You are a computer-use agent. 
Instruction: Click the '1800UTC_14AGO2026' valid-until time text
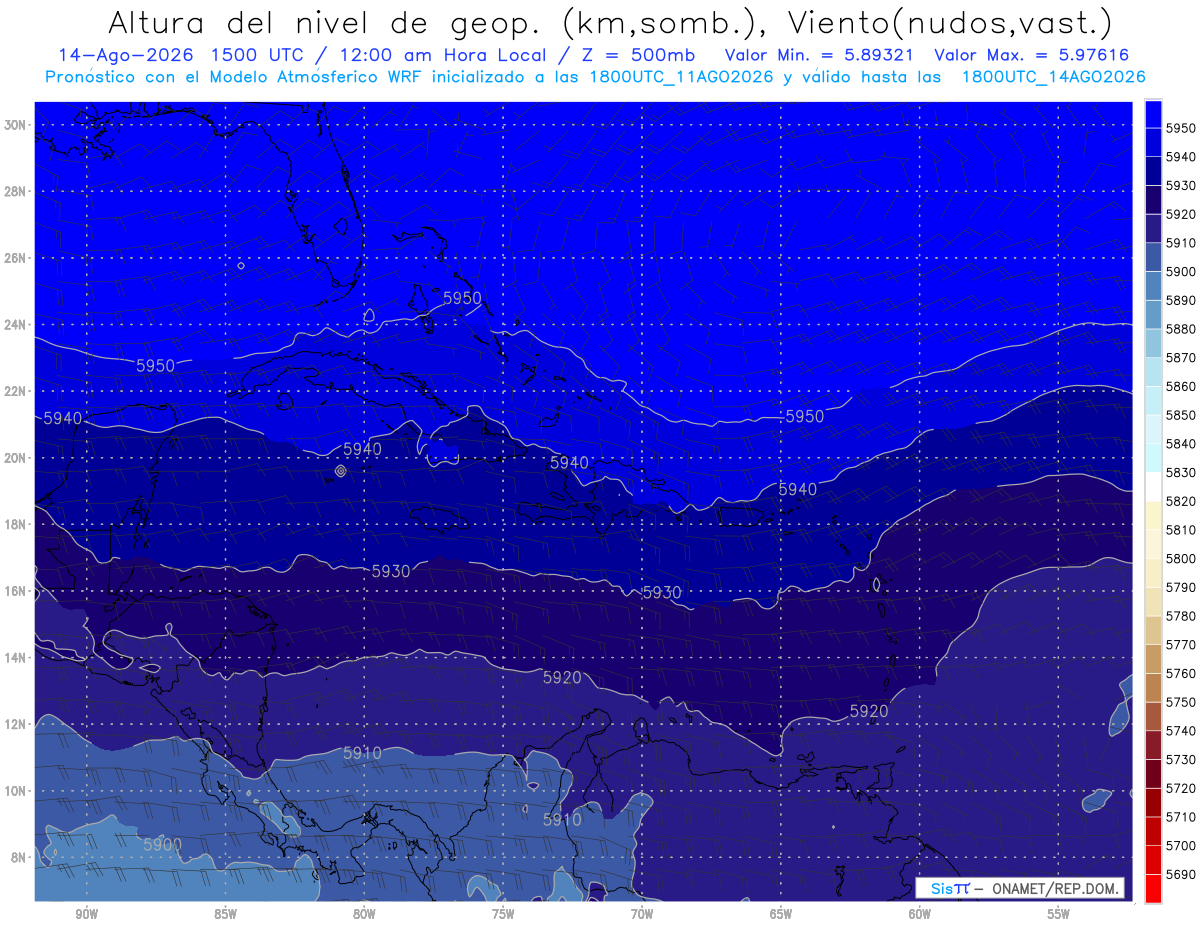[1053, 77]
